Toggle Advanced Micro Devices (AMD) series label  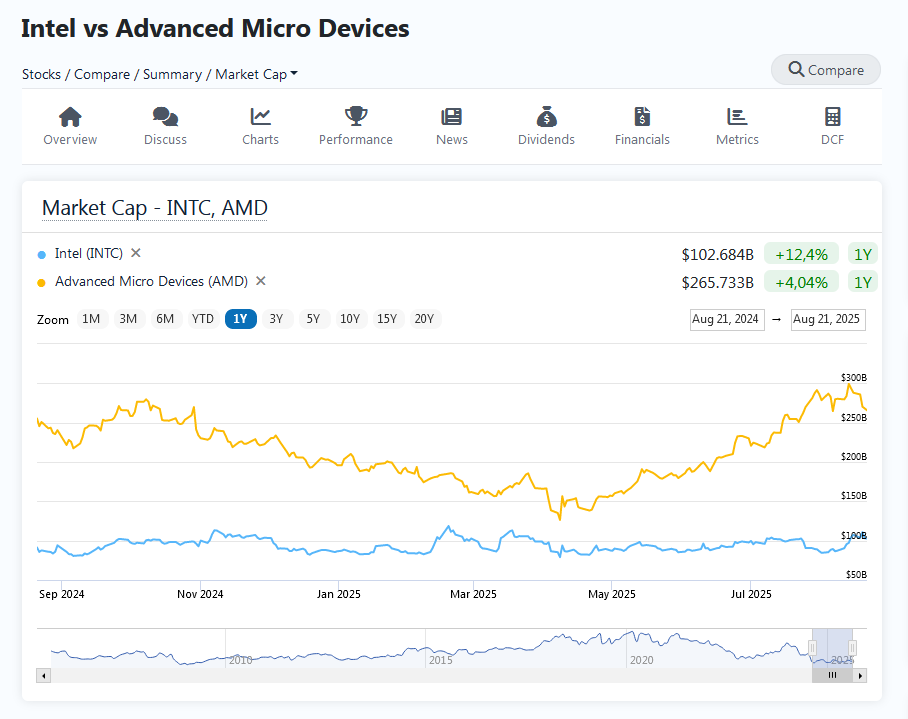point(151,281)
